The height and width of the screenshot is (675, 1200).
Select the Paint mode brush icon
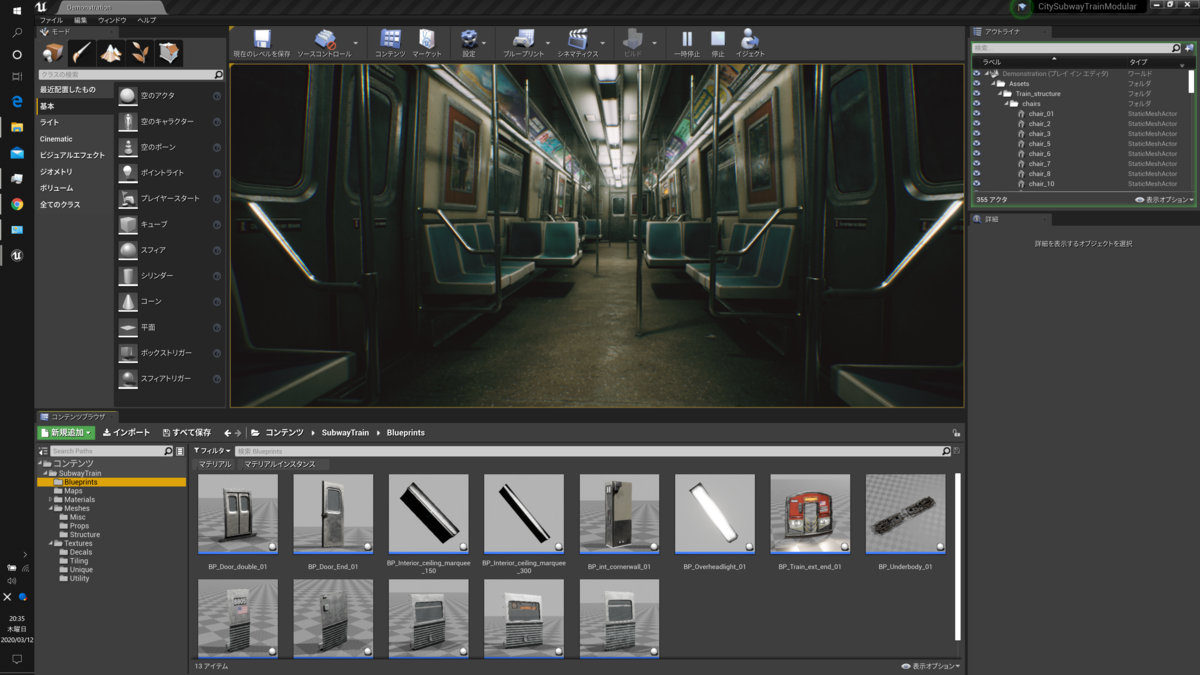(x=82, y=52)
